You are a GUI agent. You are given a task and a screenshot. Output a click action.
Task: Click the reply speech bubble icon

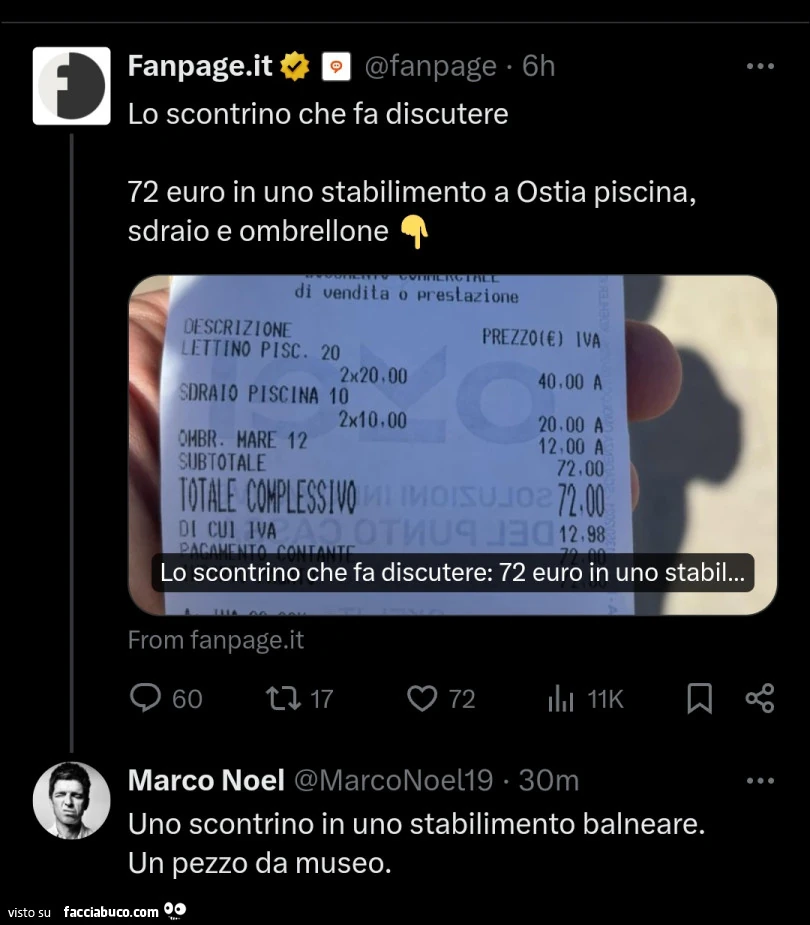click(145, 698)
